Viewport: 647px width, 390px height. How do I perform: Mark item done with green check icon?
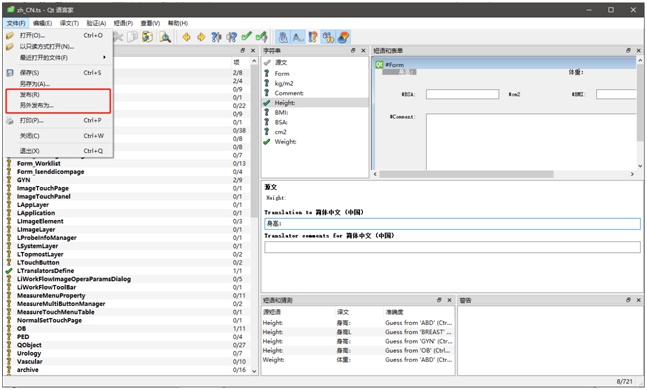click(246, 37)
